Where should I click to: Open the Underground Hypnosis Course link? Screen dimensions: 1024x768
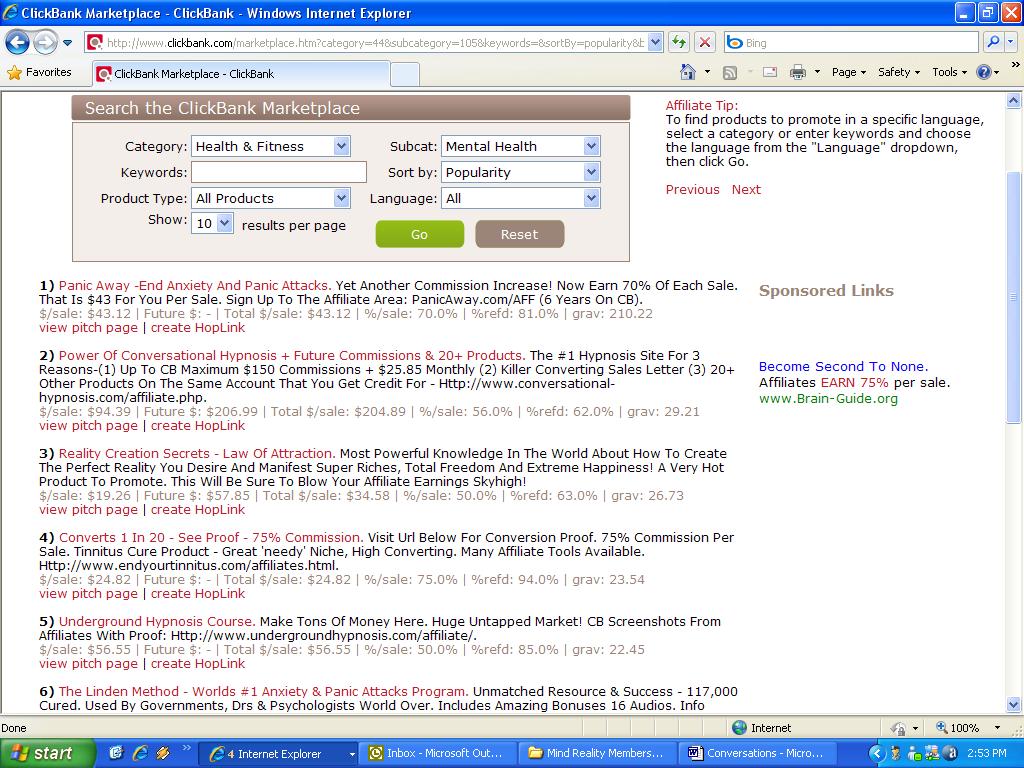coord(157,621)
